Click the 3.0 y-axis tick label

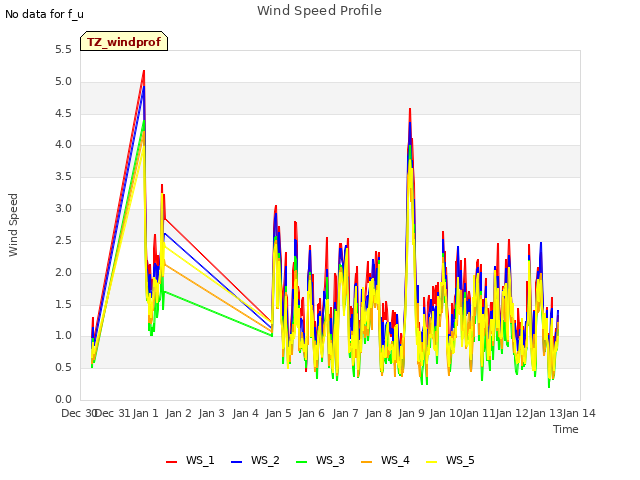click(x=63, y=209)
